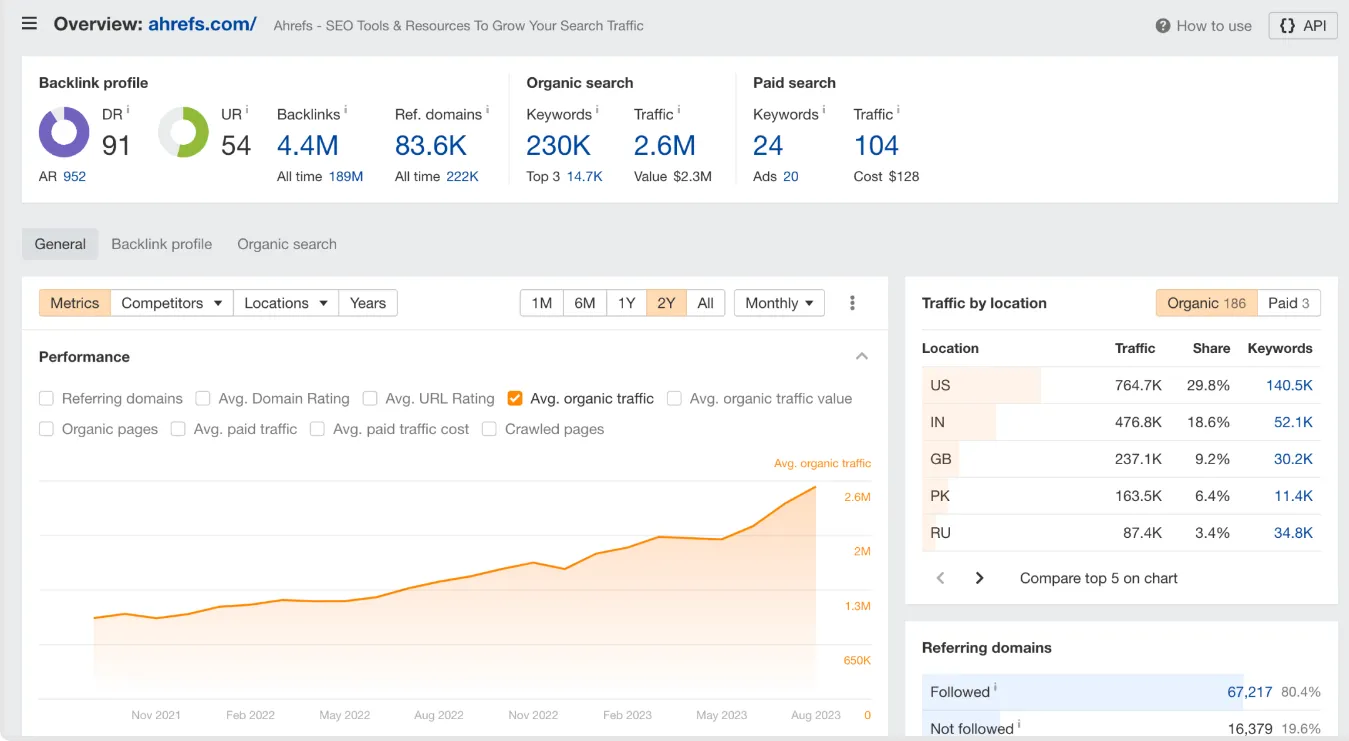Click the Aug 2023 peak on chart
The width and height of the screenshot is (1349, 741).
[815, 488]
